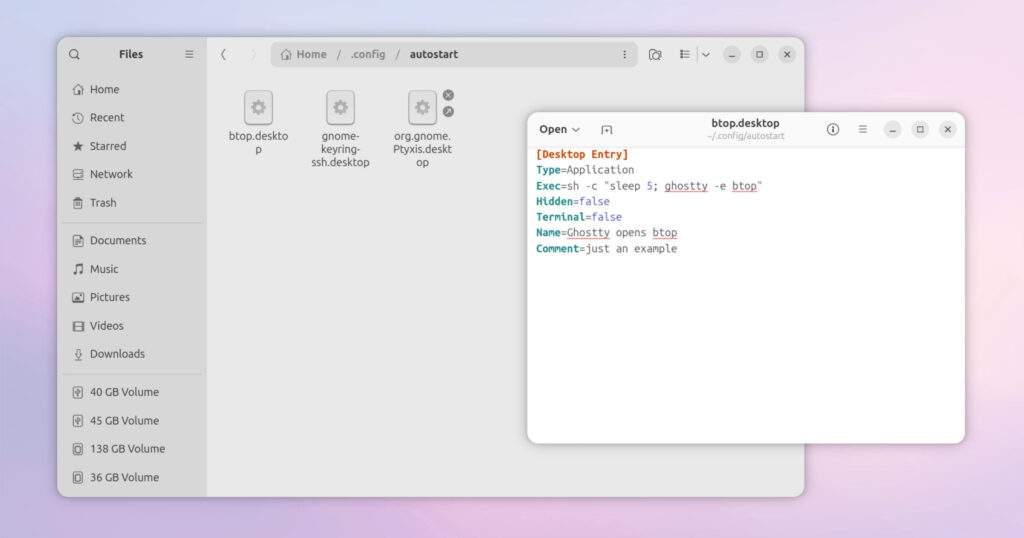Expand the view options dropdown arrow
1024x538 pixels.
705,55
